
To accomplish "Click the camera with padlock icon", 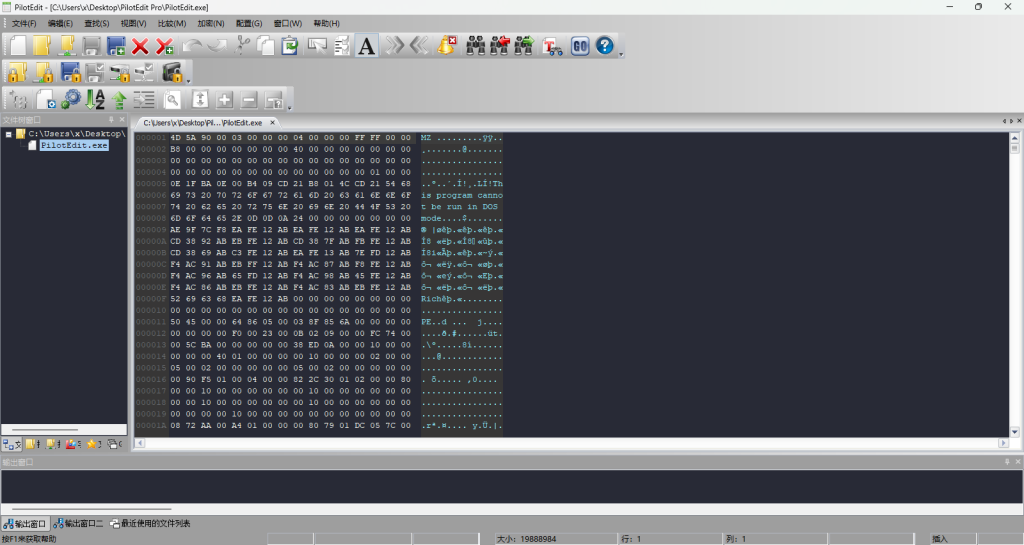I will point(172,72).
